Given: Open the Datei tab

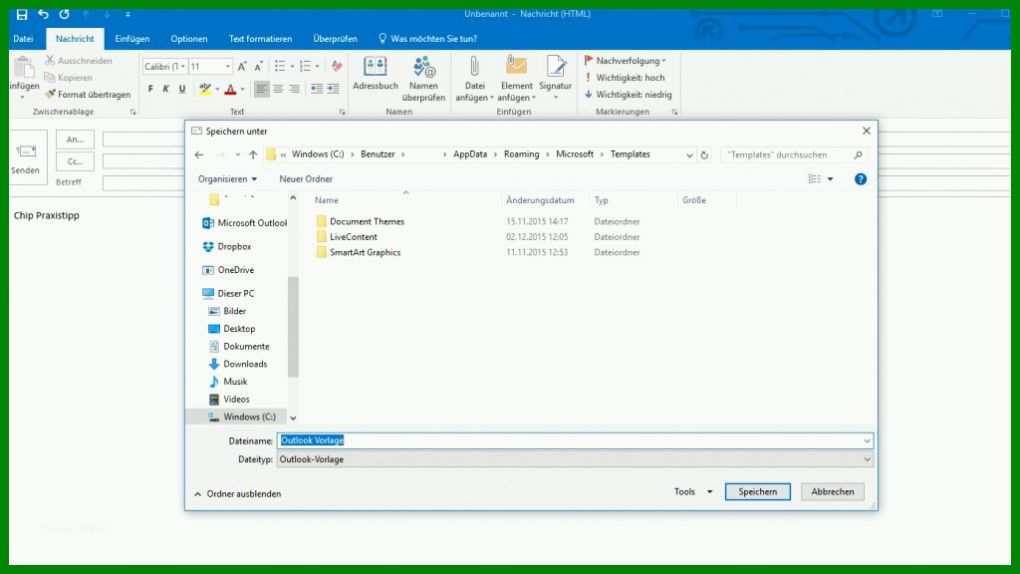Looking at the screenshot, I should click(x=23, y=39).
